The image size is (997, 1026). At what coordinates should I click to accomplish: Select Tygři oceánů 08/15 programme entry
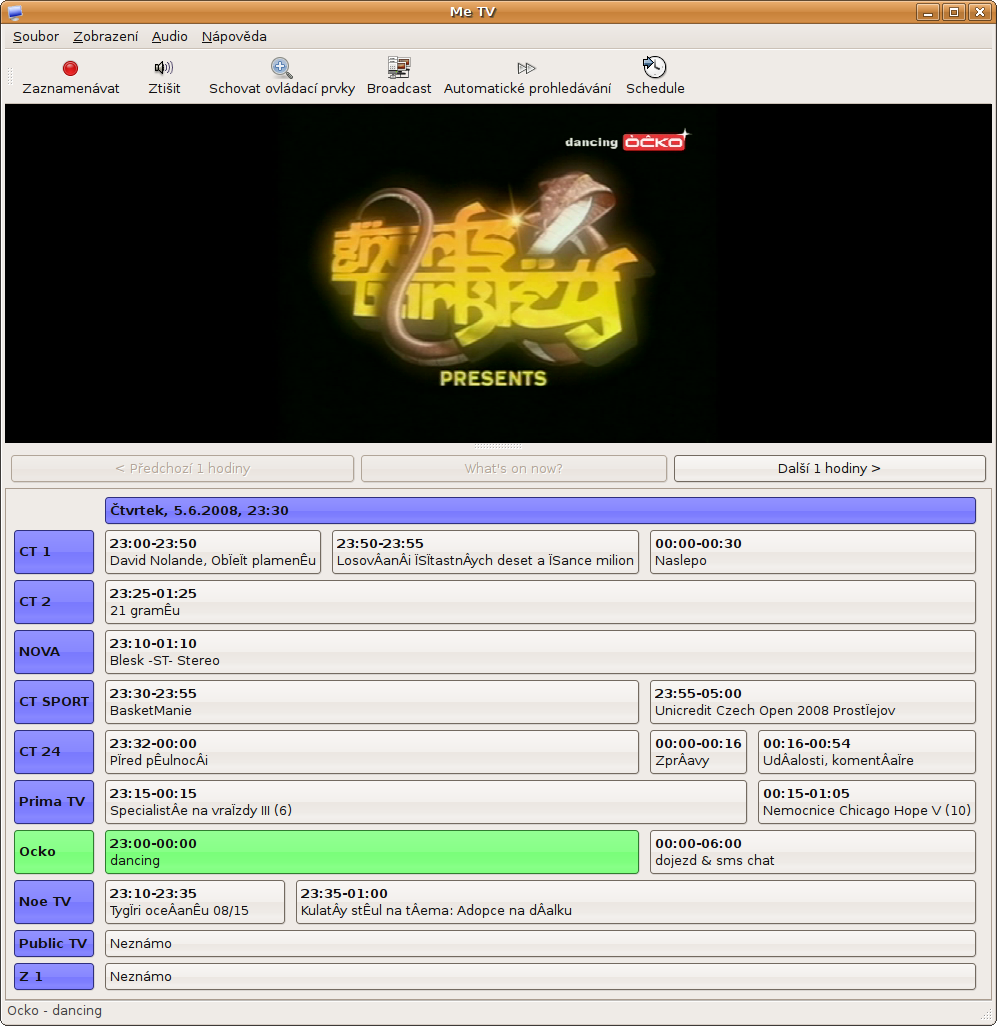pyautogui.click(x=195, y=902)
